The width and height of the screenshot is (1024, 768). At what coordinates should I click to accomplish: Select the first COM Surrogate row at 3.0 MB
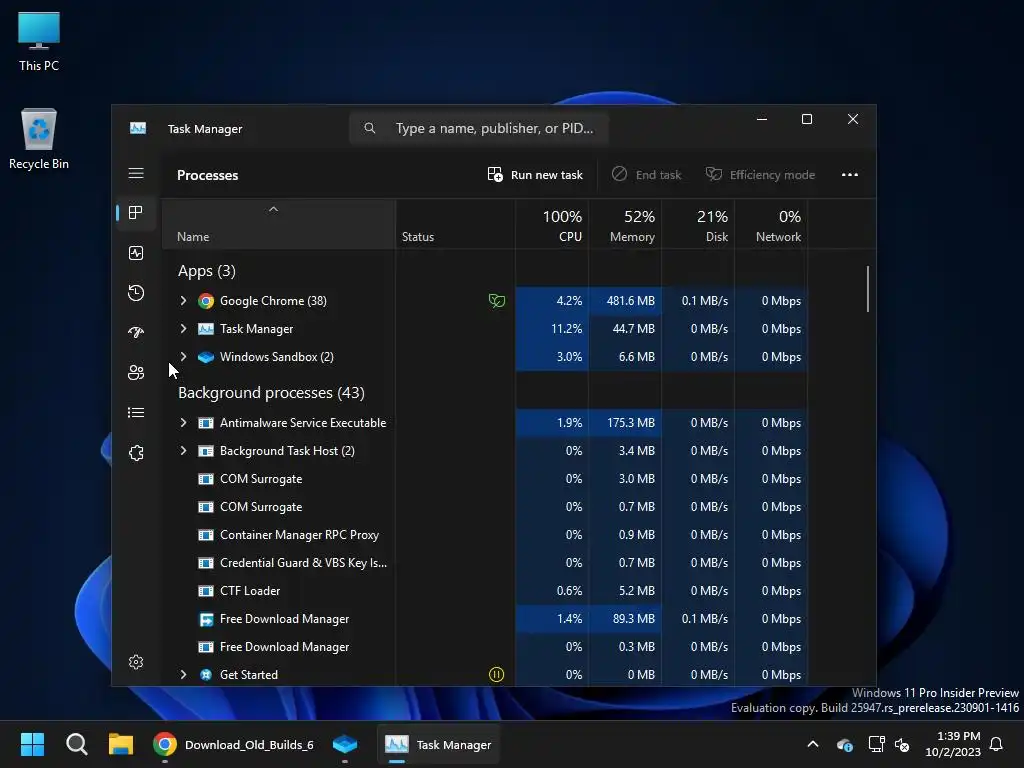point(485,479)
